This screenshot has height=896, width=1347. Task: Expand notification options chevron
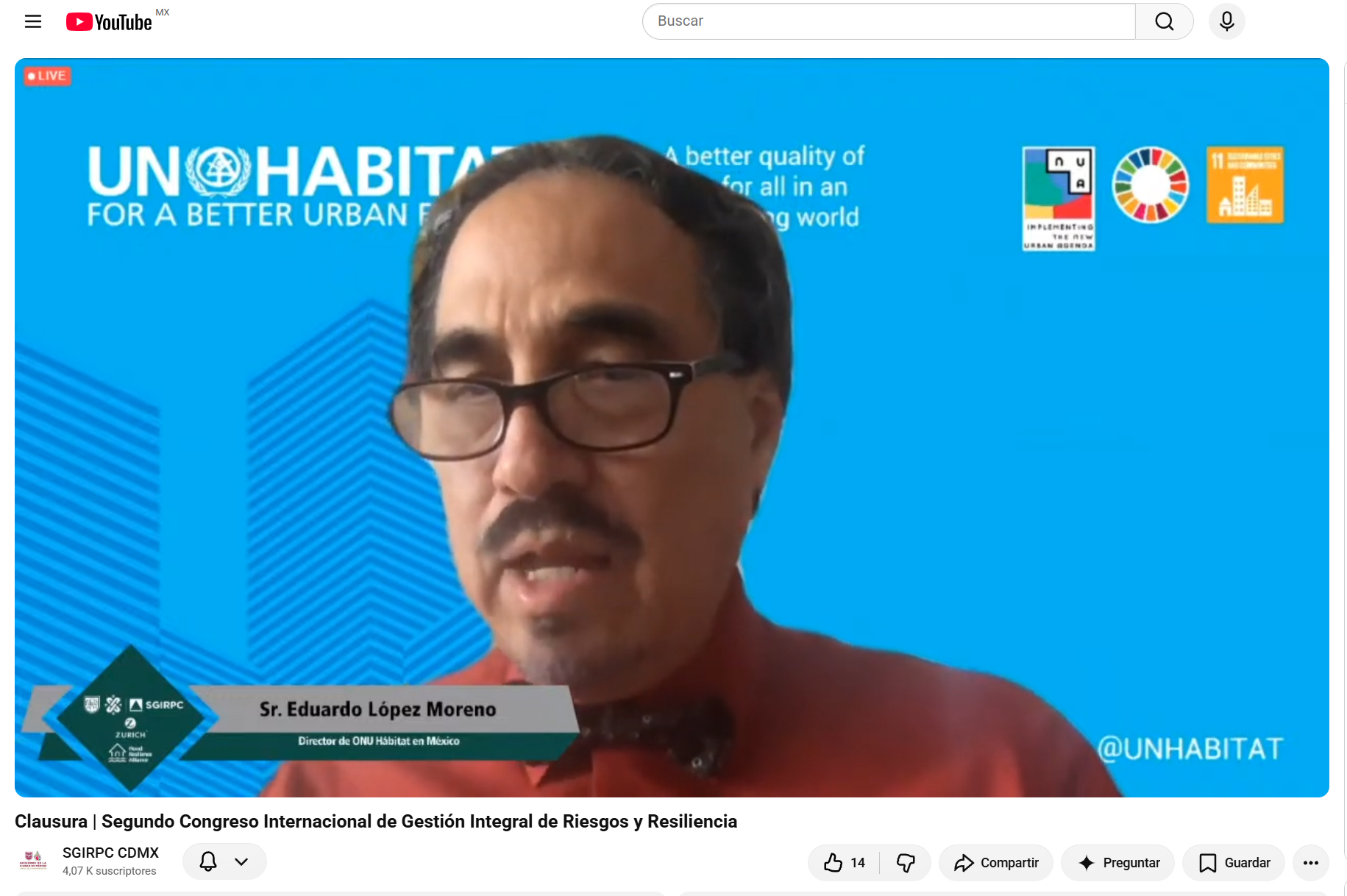coord(241,861)
